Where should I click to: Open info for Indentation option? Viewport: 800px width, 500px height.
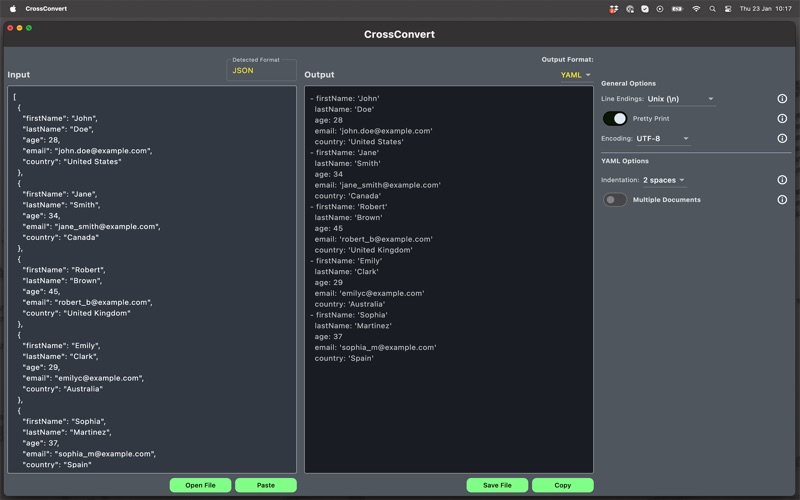point(782,180)
